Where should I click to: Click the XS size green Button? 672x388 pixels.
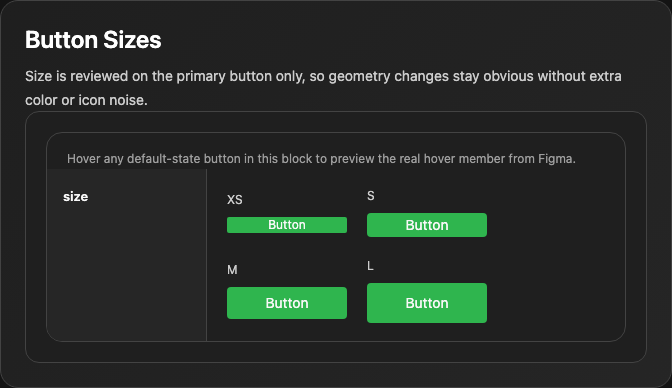287,225
